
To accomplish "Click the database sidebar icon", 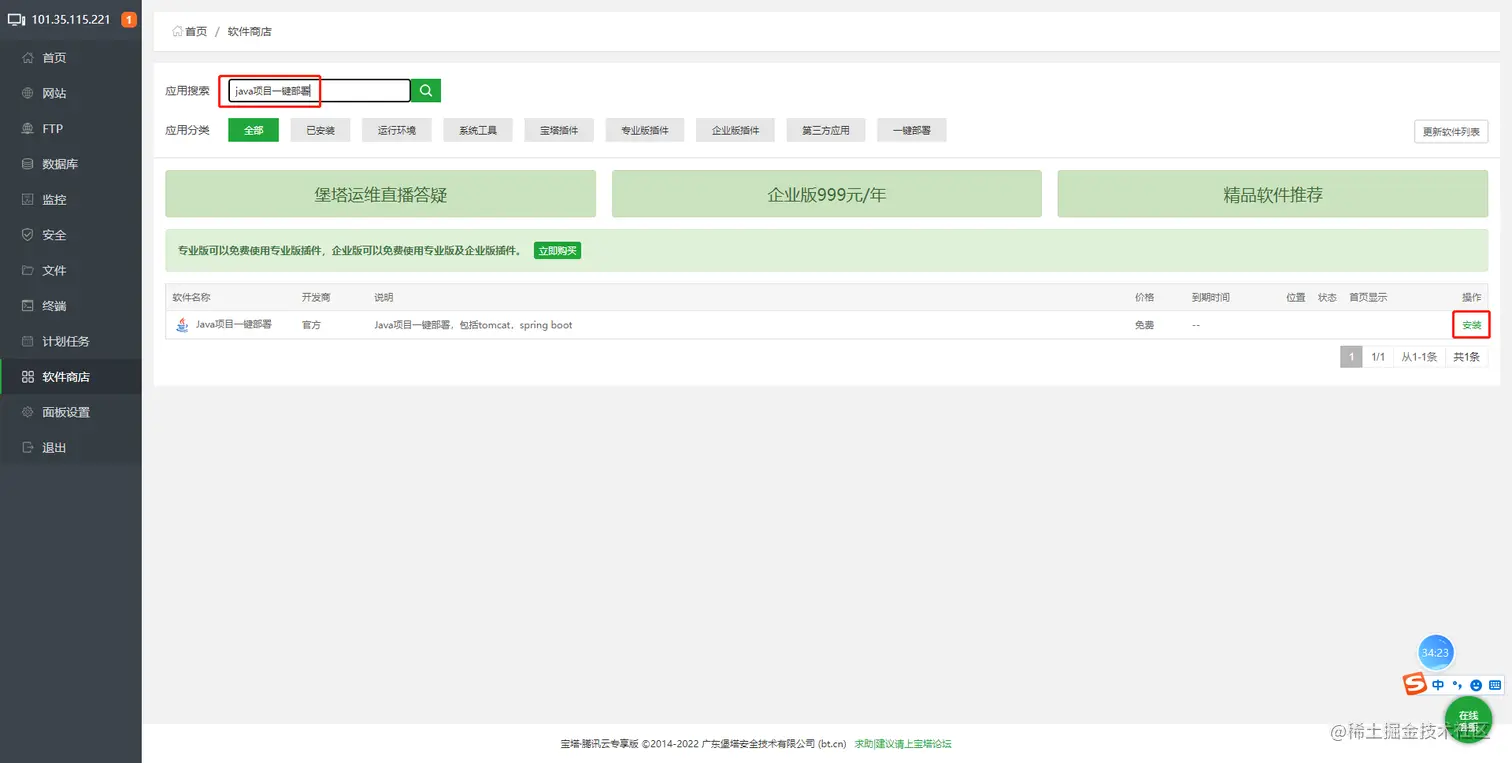I will [28, 164].
